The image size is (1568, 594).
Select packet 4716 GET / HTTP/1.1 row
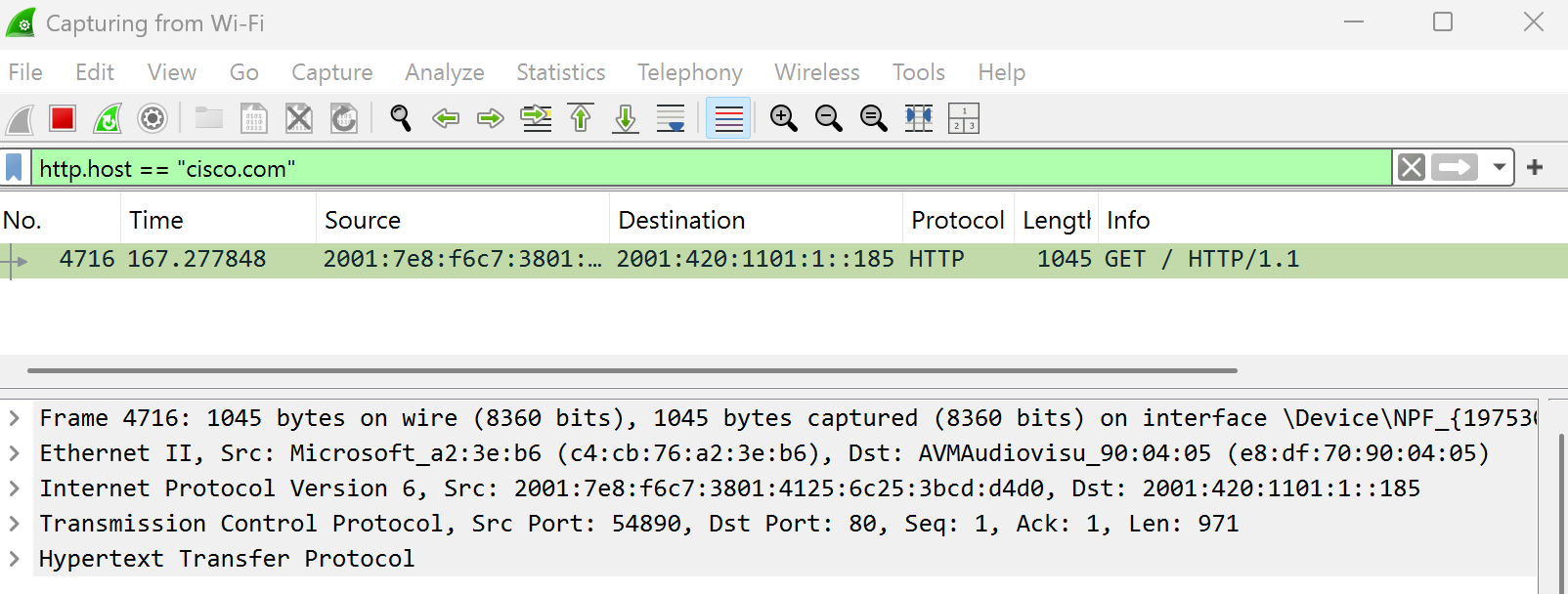click(784, 260)
